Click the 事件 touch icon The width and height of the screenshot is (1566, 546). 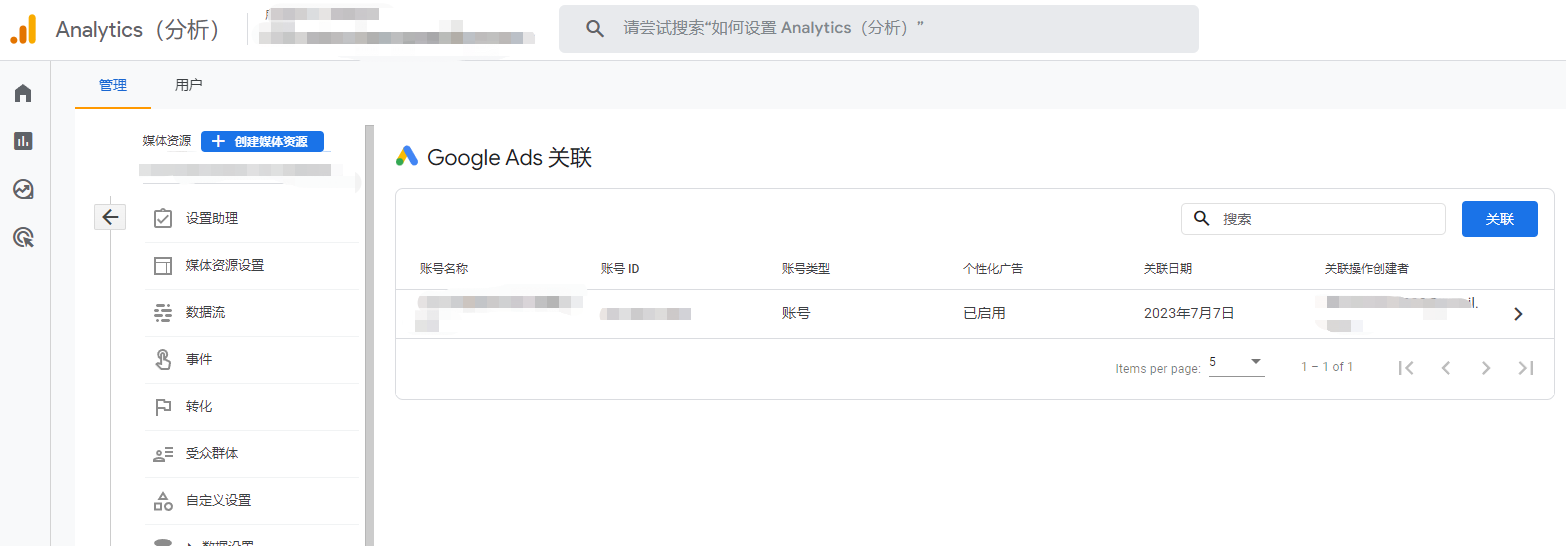pos(163,359)
